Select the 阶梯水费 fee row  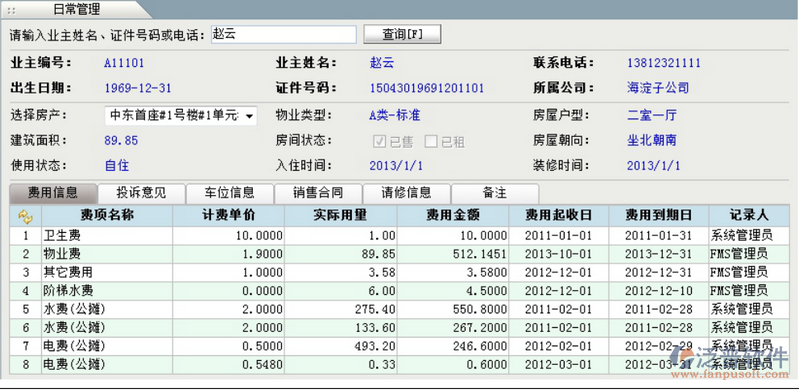click(400, 291)
